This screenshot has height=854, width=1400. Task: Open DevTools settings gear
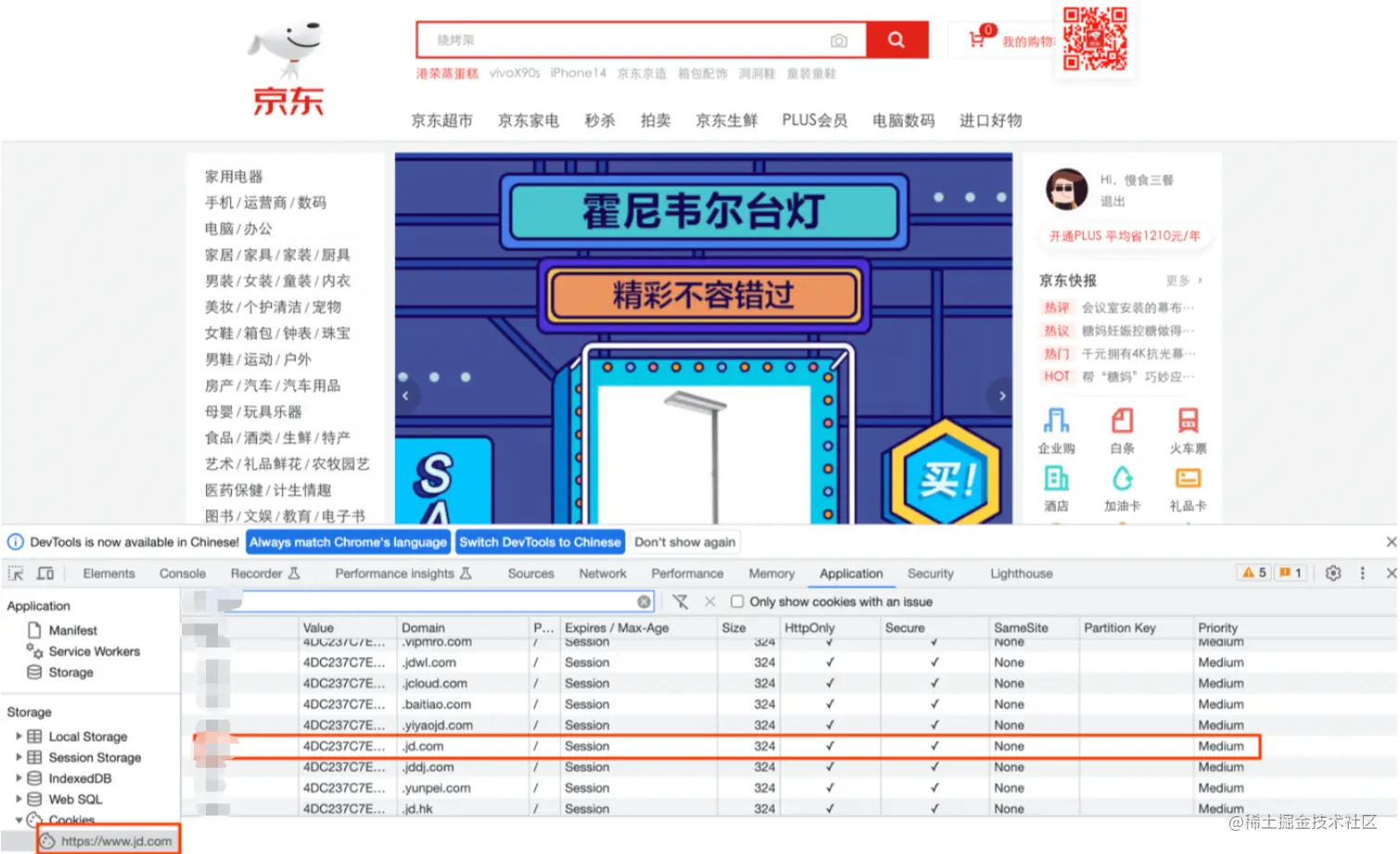point(1333,573)
